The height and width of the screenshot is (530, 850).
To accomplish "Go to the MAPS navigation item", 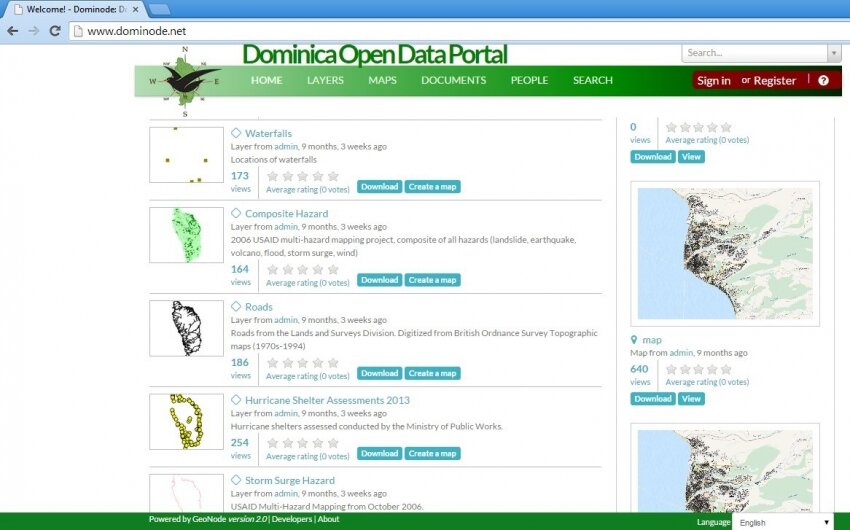I will (382, 80).
